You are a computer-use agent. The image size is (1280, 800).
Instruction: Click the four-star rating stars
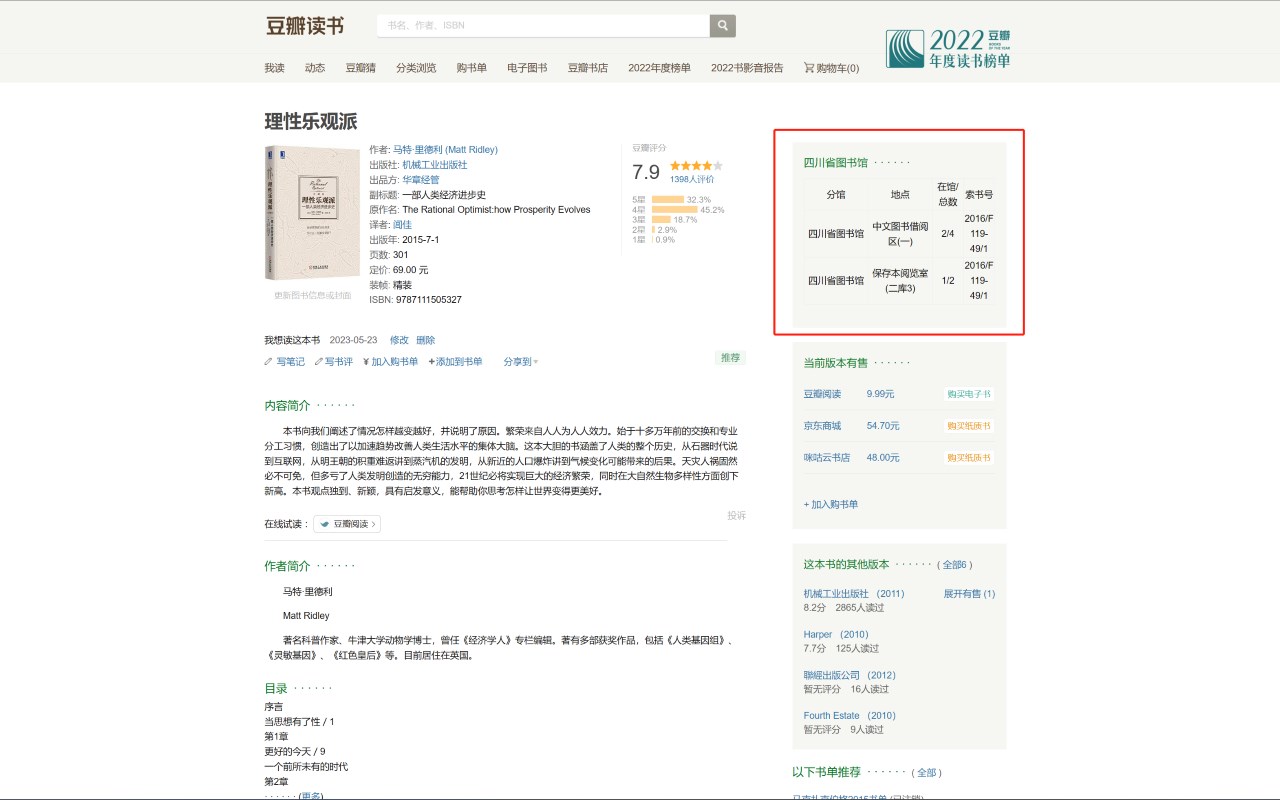[x=696, y=165]
